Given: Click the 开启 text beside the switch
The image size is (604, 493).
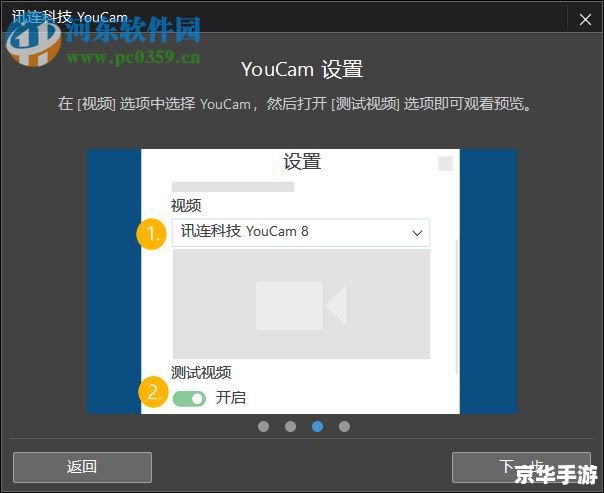Looking at the screenshot, I should pyautogui.click(x=231, y=397).
